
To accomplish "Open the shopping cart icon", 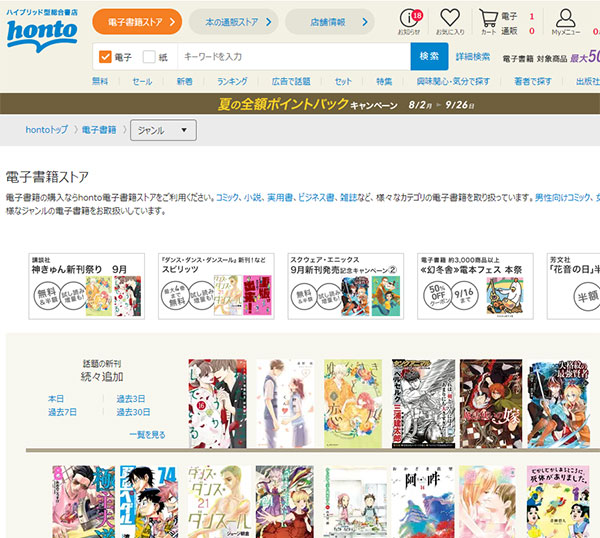I will click(489, 22).
